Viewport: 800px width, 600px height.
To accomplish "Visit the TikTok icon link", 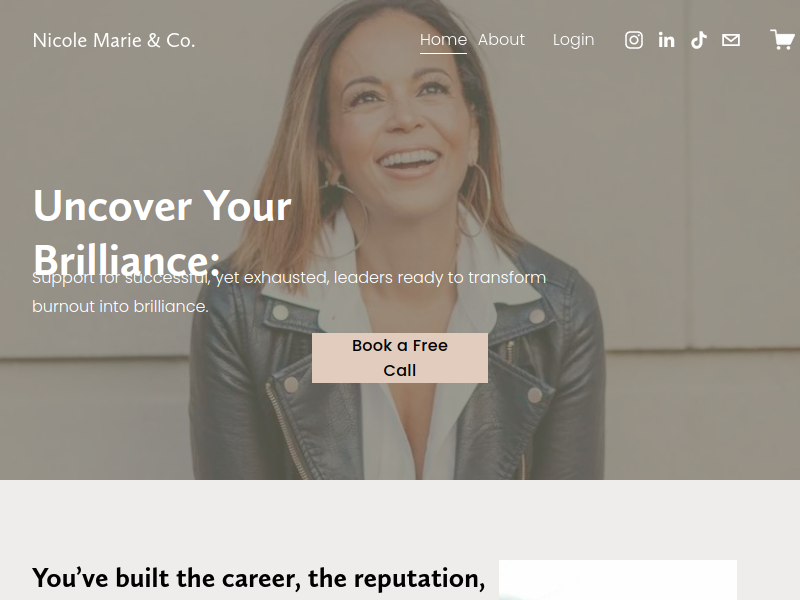I will pyautogui.click(x=698, y=40).
